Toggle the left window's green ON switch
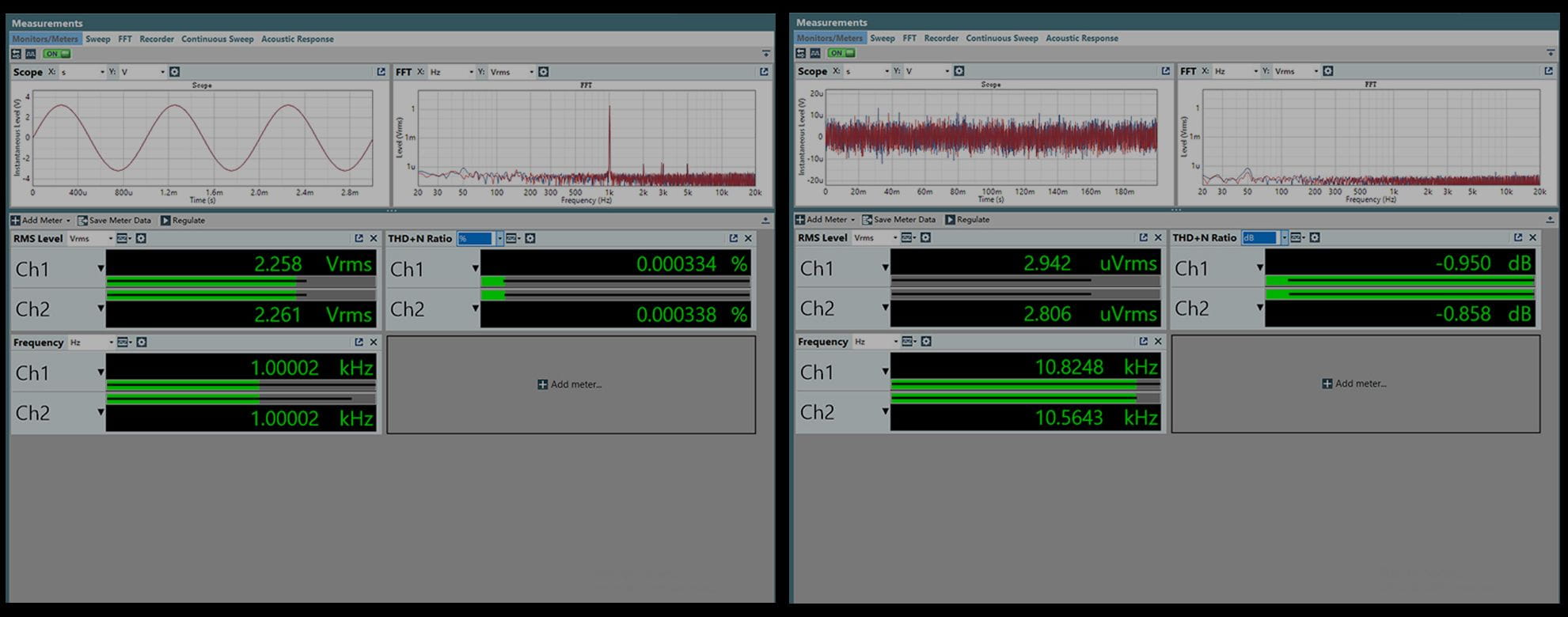The height and width of the screenshot is (617, 1568). click(56, 54)
